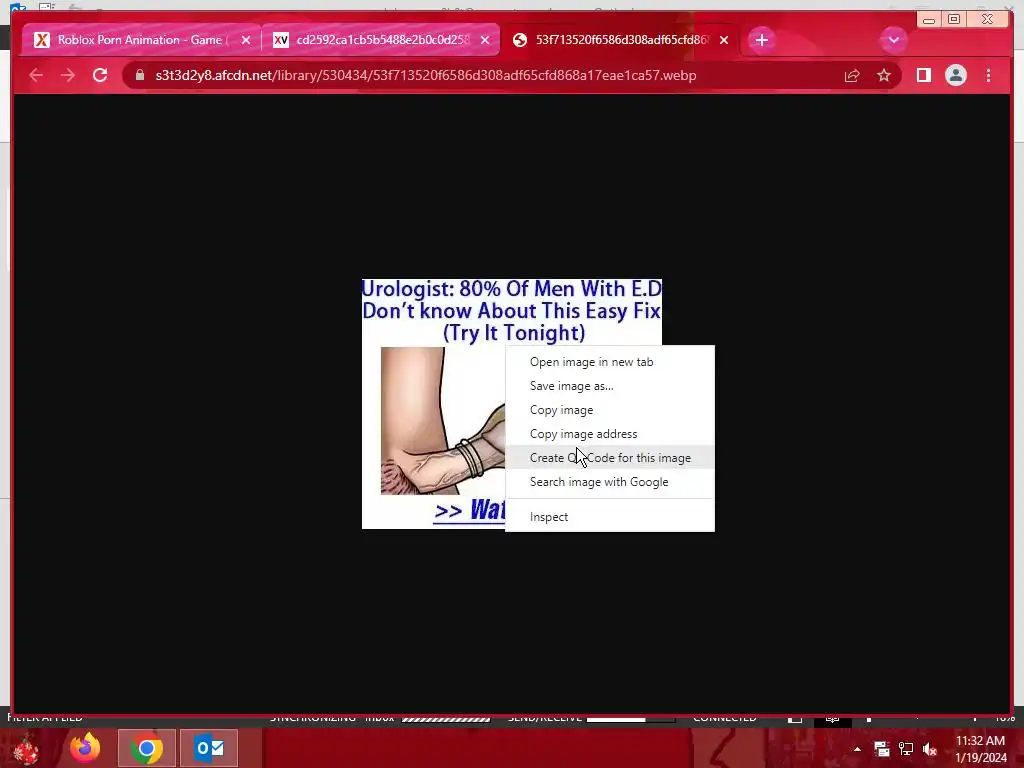Open the clock showing 11:32 AM
Viewport: 1024px width, 768px height.
pos(981,749)
